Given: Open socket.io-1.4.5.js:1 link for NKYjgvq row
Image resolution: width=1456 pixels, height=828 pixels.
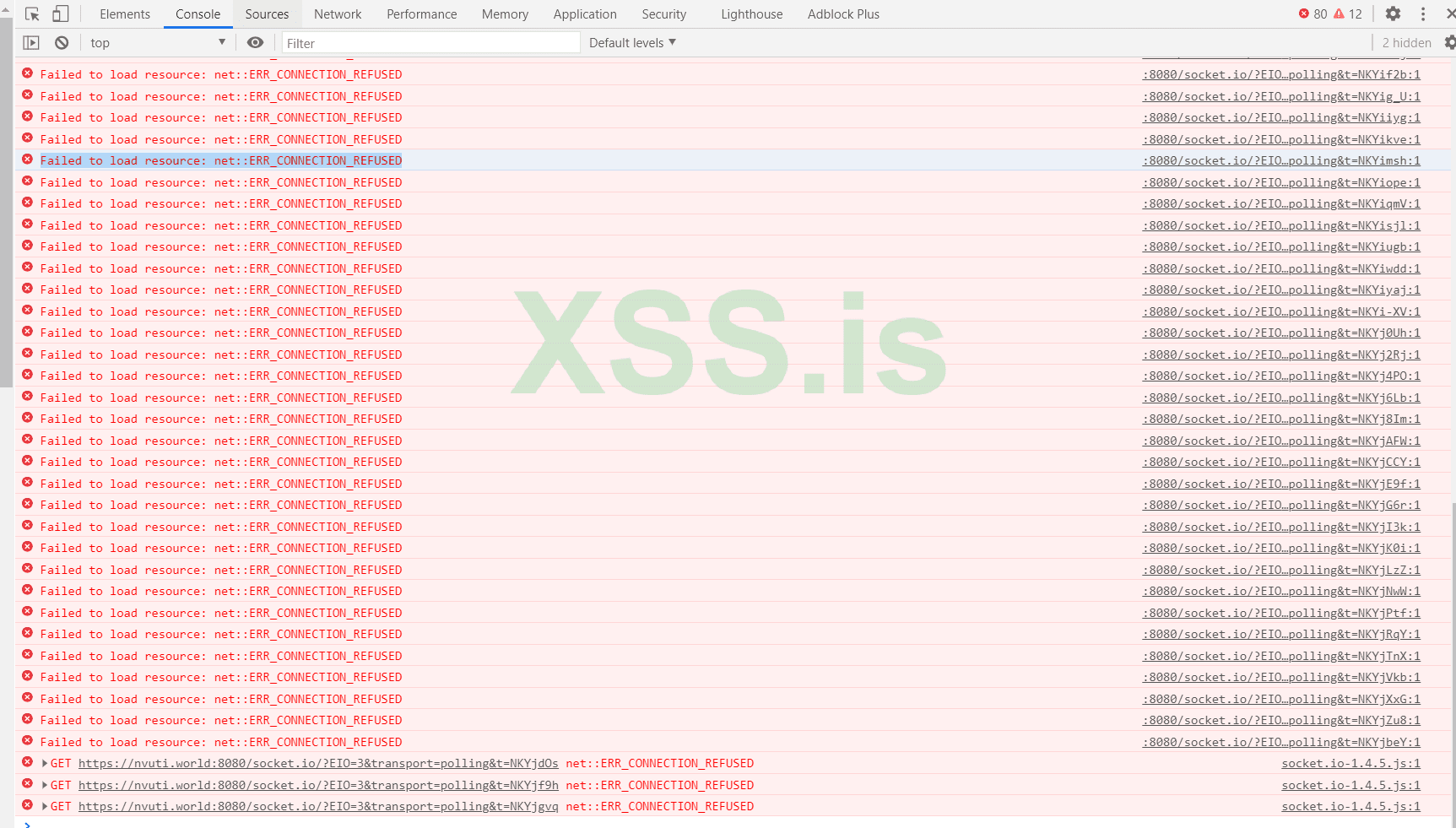Looking at the screenshot, I should pos(1350,806).
